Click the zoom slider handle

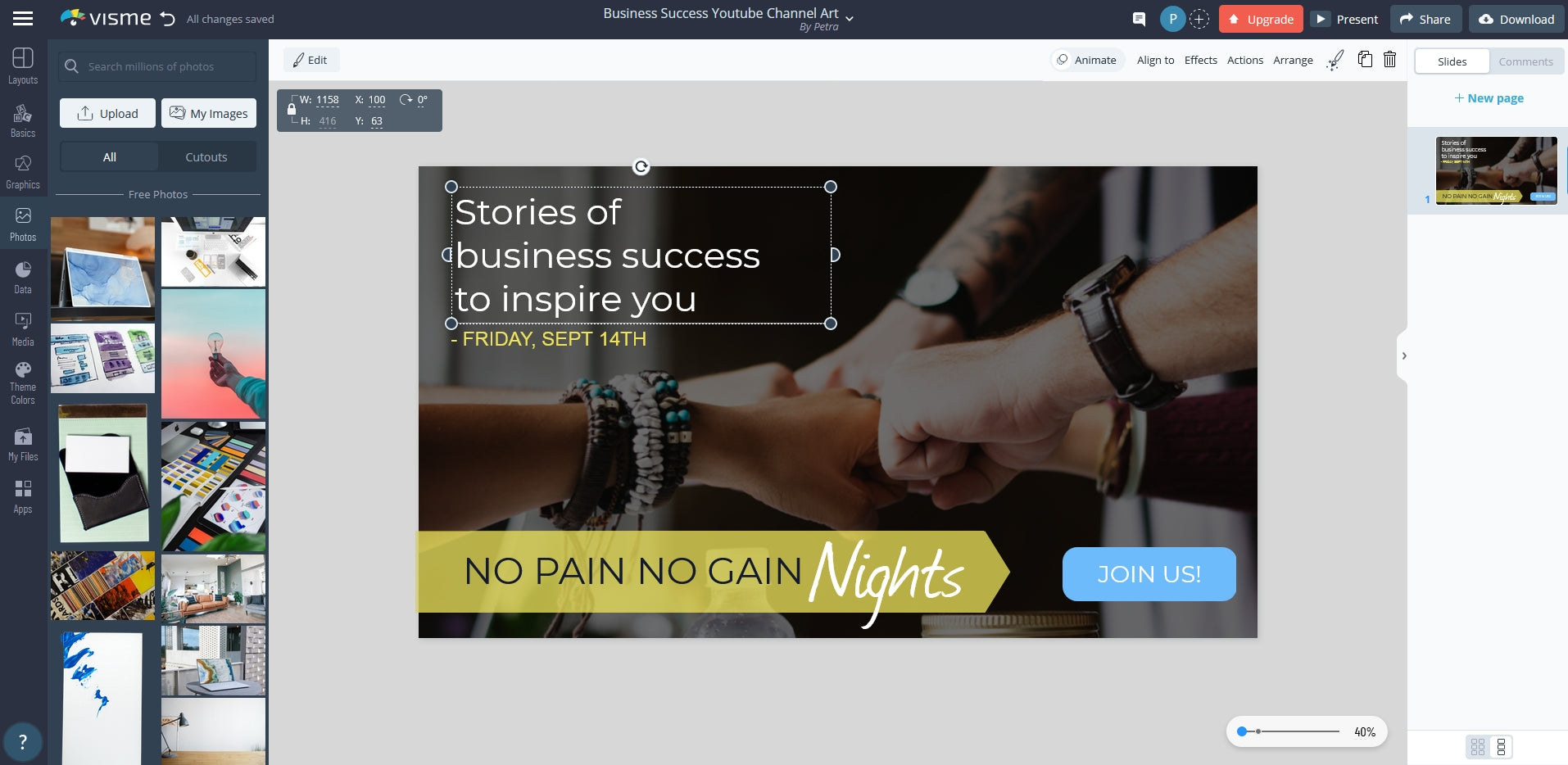[1242, 731]
